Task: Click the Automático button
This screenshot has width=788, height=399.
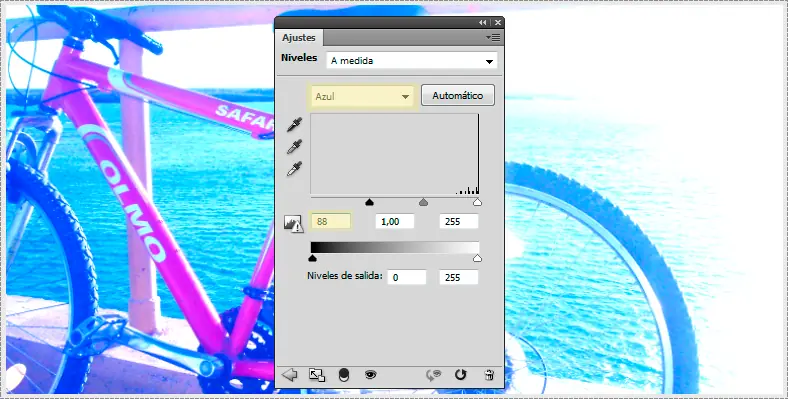Action: click(458, 95)
